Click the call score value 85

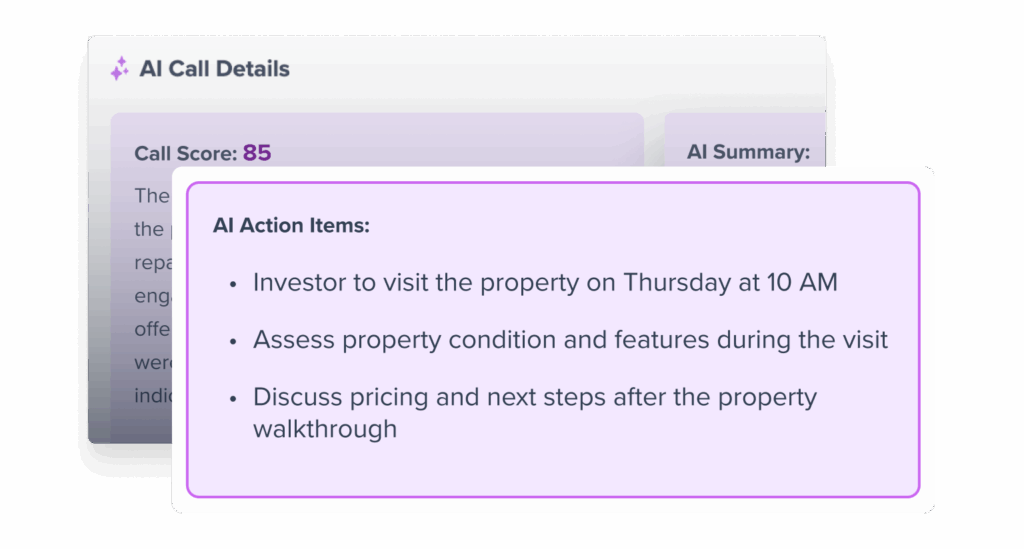coord(257,153)
